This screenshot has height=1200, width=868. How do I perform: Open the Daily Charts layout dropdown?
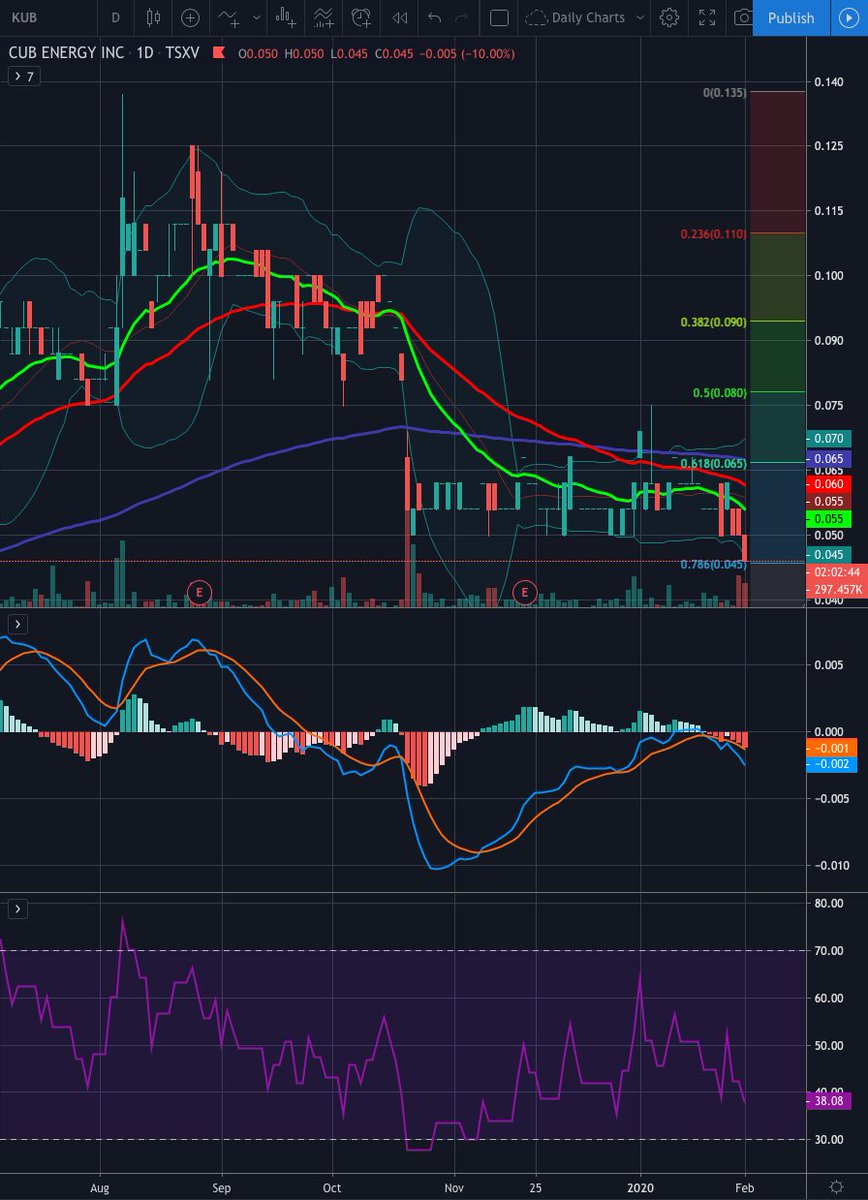pyautogui.click(x=586, y=17)
